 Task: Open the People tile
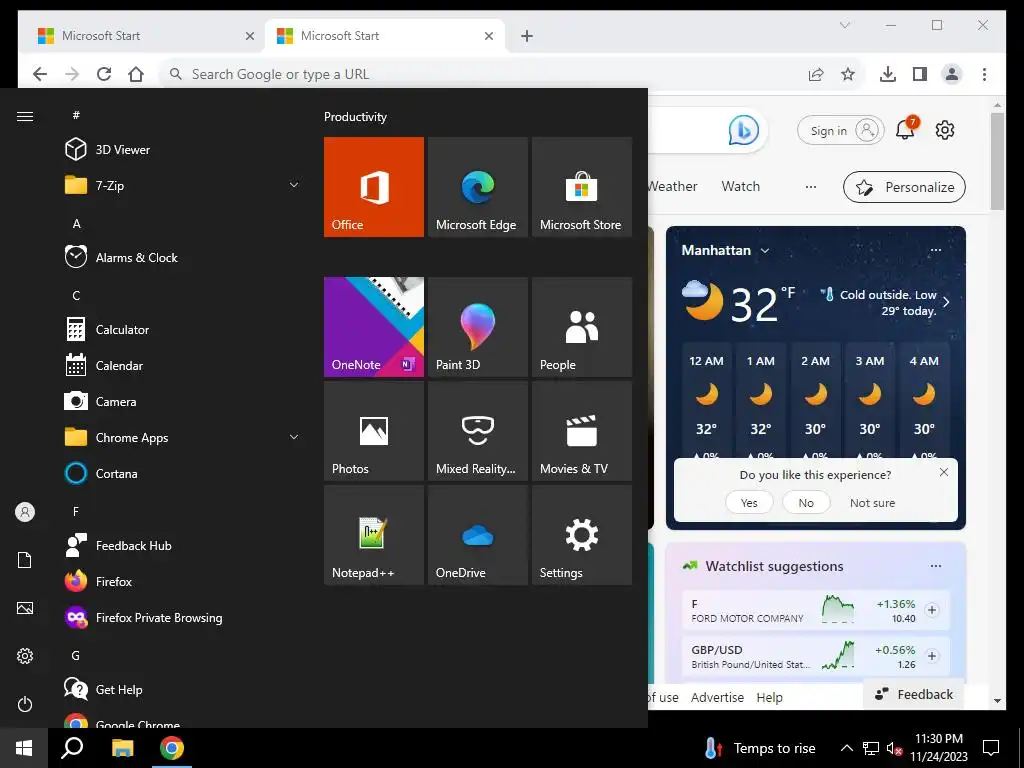[582, 327]
